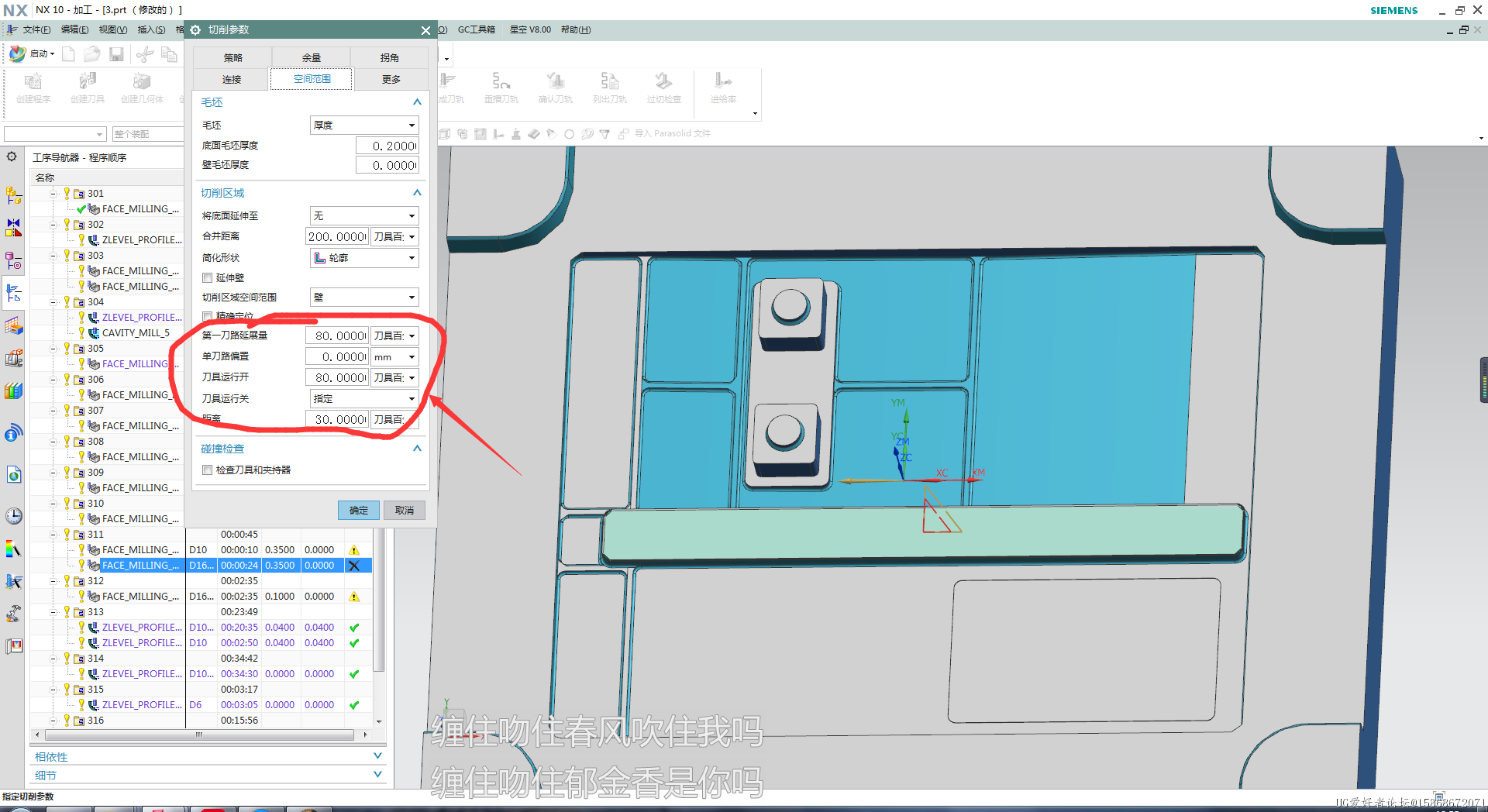Switch to the 策略 tab

click(232, 57)
